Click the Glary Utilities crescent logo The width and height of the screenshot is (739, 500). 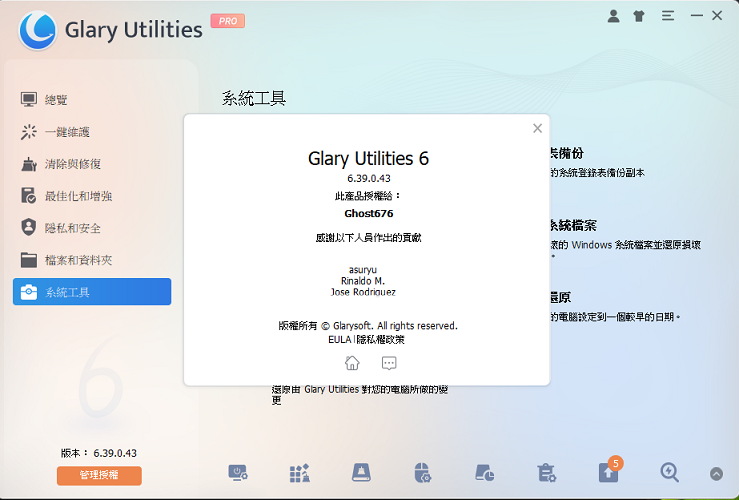[38, 30]
